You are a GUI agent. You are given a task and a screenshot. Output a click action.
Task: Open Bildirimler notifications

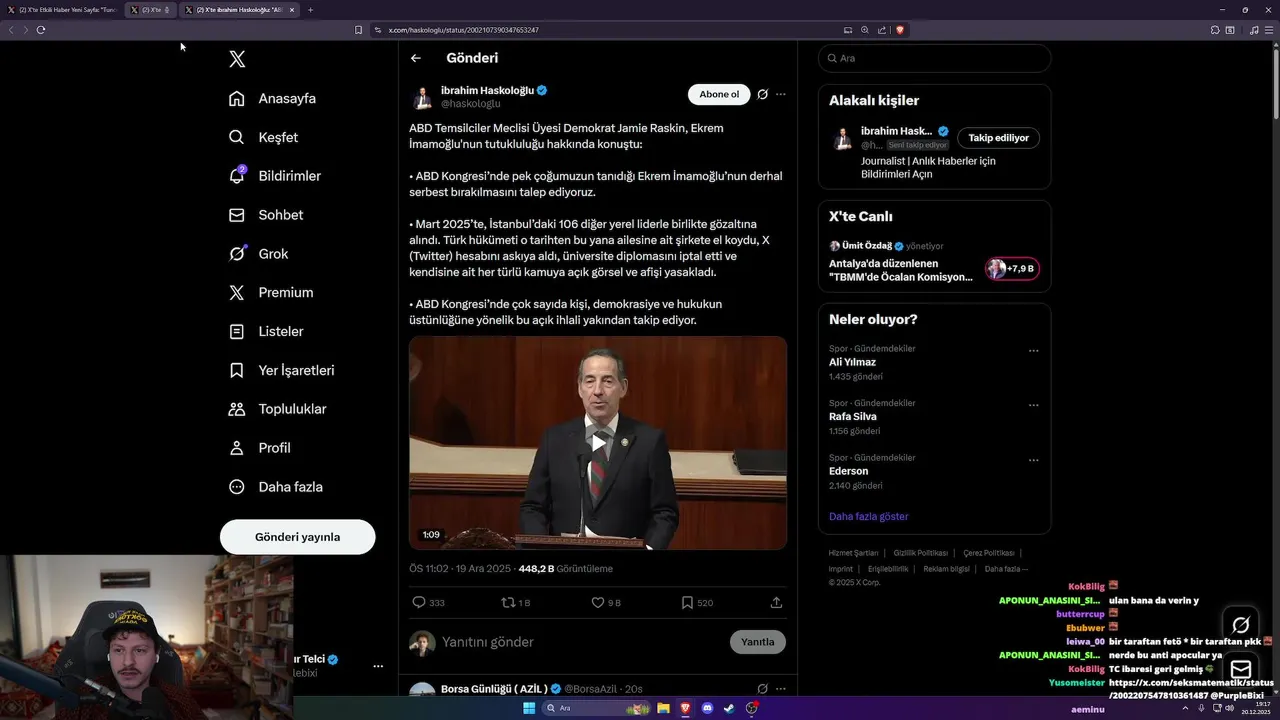tap(275, 176)
